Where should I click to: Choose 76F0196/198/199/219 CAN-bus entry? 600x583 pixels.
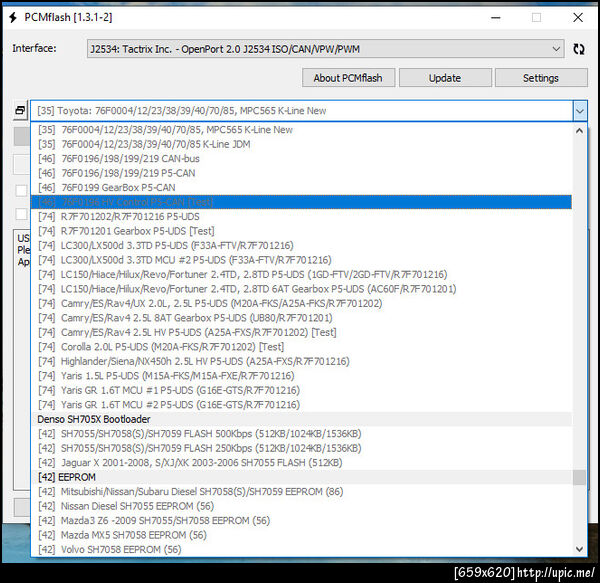(301, 159)
